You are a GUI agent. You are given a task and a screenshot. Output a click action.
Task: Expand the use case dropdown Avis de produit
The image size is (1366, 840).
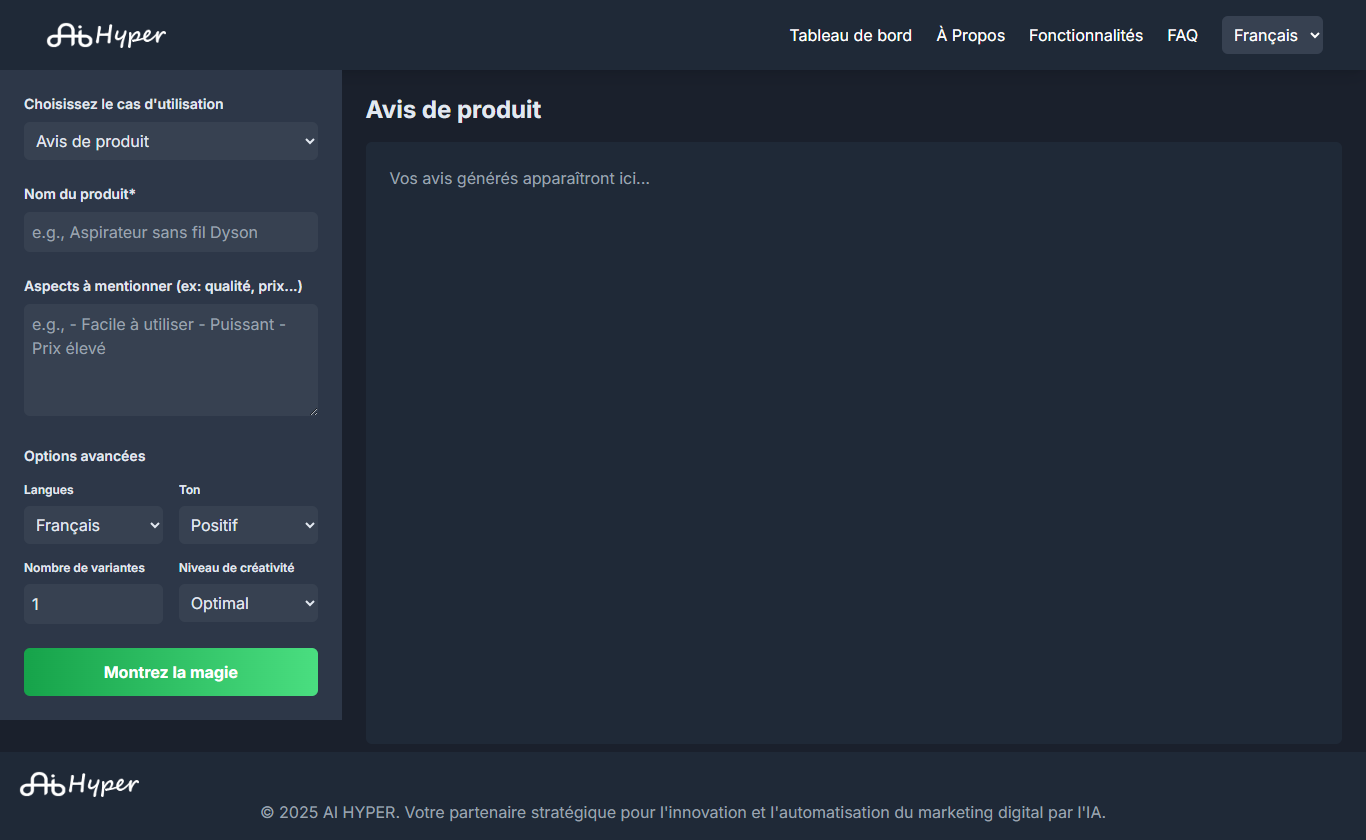[x=171, y=141]
